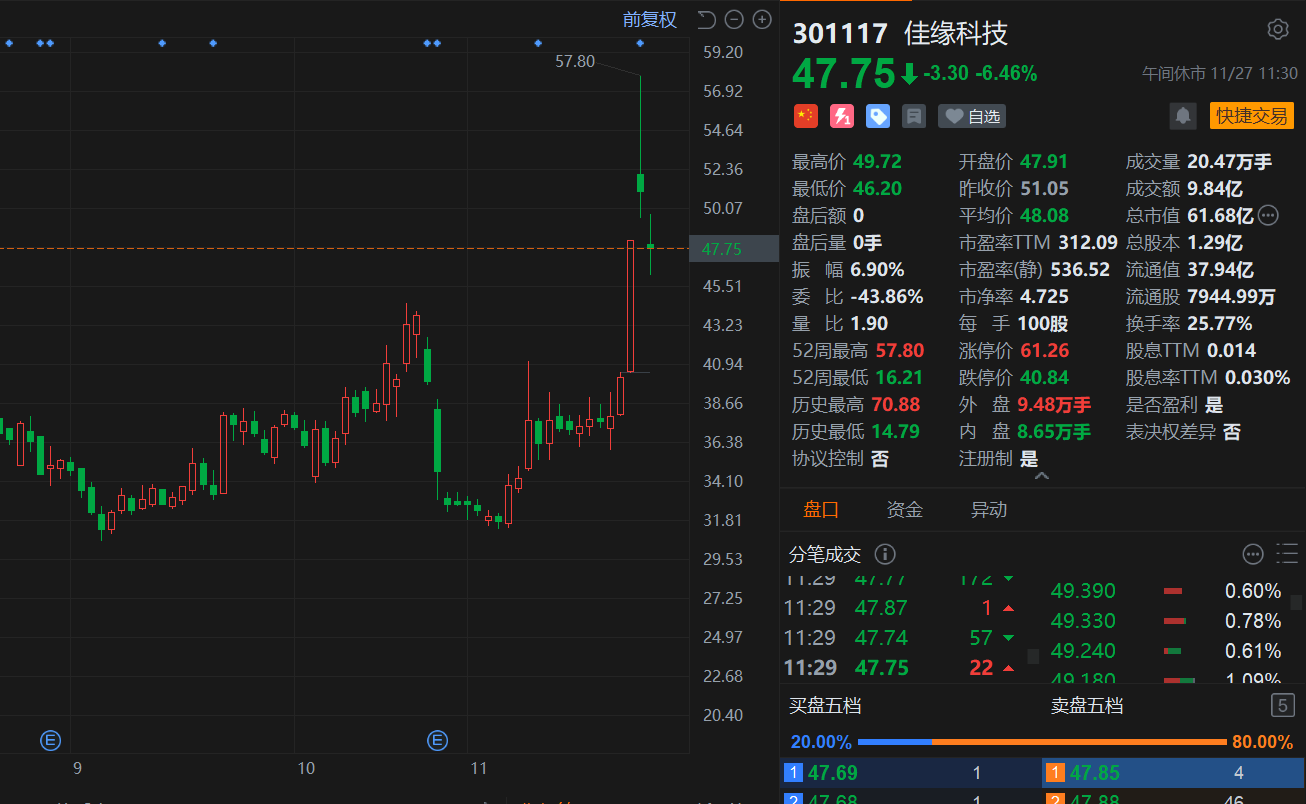This screenshot has height=804, width=1306.
Task: Click the 11:29 trade at 47.87
Action: pyautogui.click(x=902, y=608)
